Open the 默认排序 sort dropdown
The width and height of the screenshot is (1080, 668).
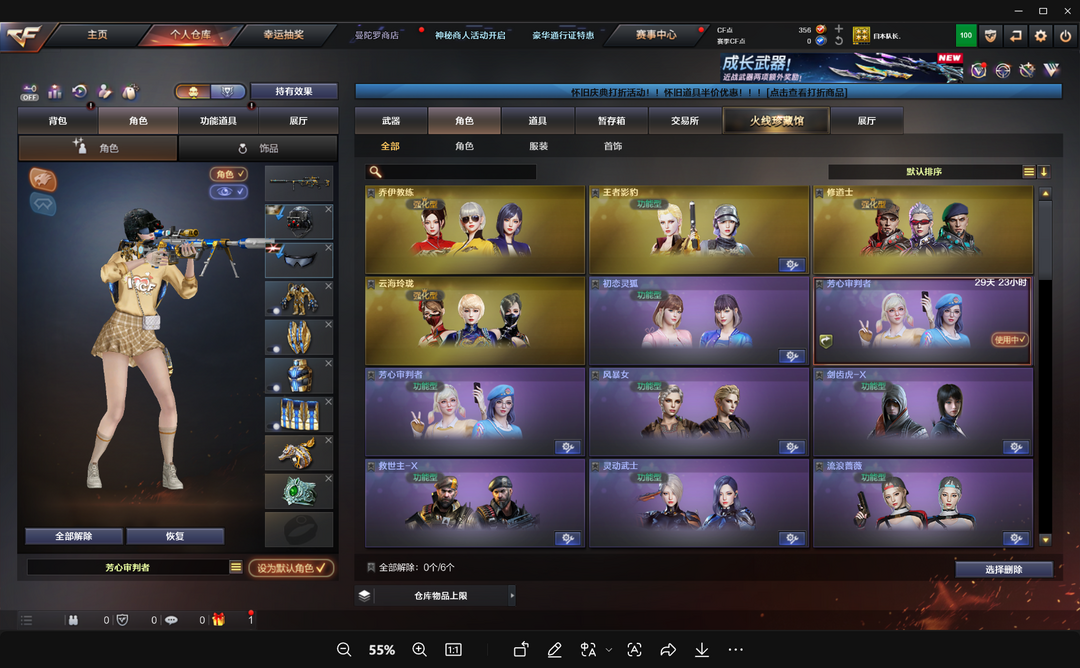point(923,172)
